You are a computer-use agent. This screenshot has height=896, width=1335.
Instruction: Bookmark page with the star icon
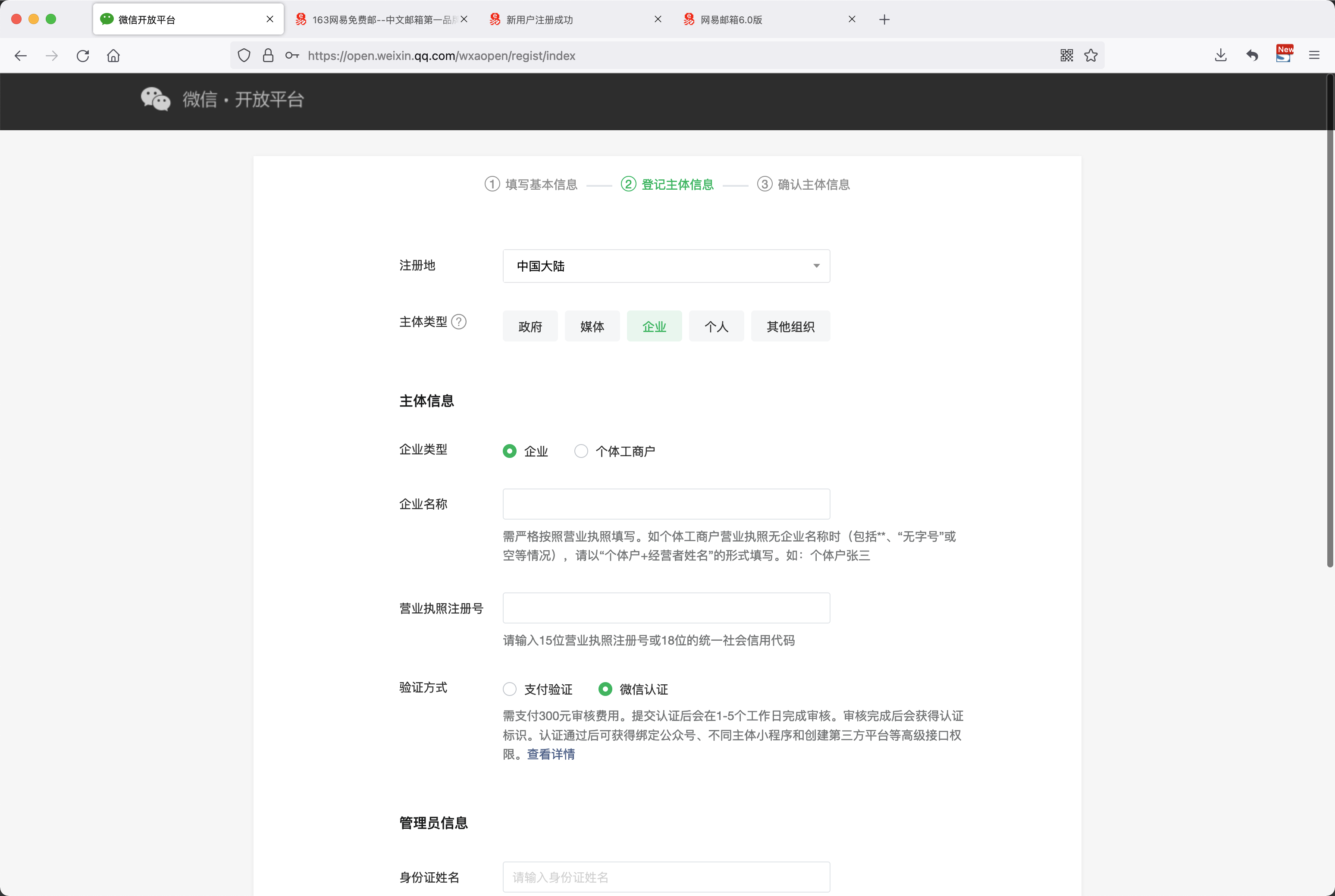[1091, 56]
